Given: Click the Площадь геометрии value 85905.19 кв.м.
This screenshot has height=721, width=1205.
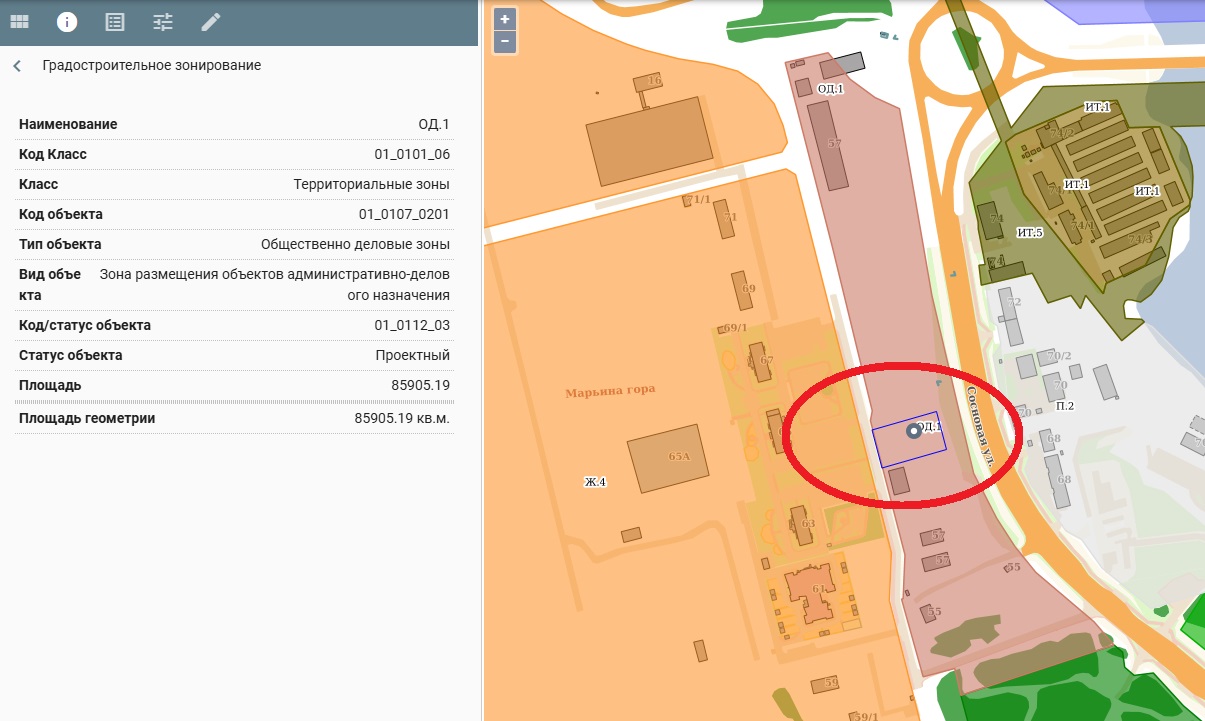Looking at the screenshot, I should tap(402, 418).
